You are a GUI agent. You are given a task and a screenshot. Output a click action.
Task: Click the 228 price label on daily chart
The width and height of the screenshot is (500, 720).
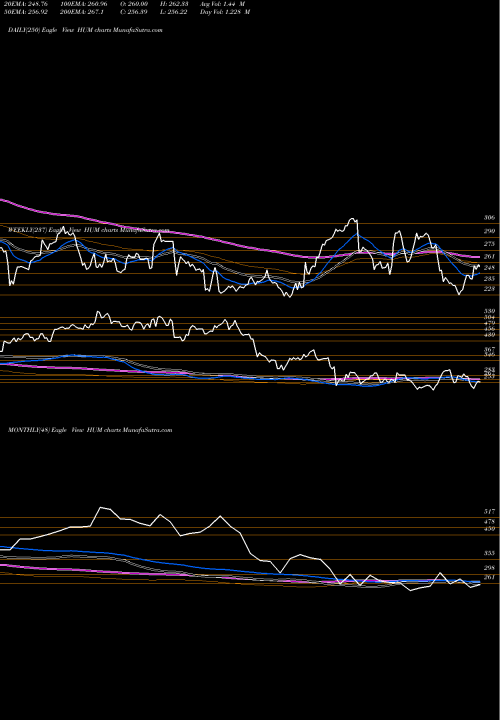point(489,289)
